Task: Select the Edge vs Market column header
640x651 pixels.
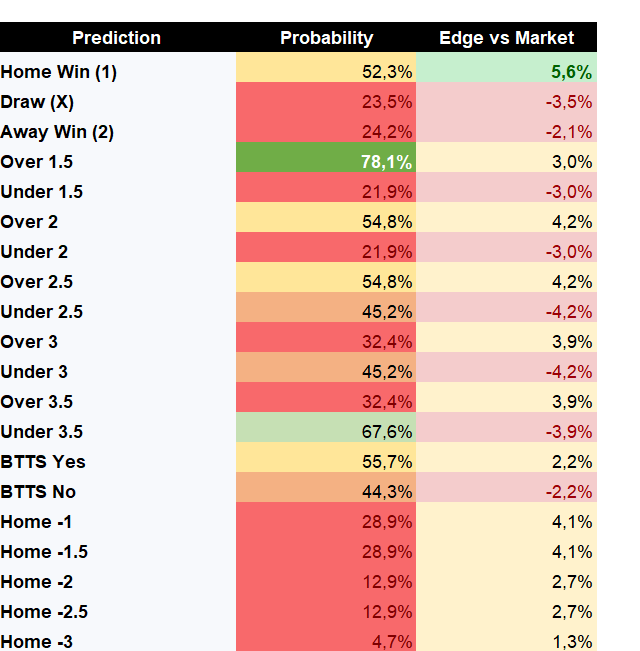Action: [x=506, y=37]
